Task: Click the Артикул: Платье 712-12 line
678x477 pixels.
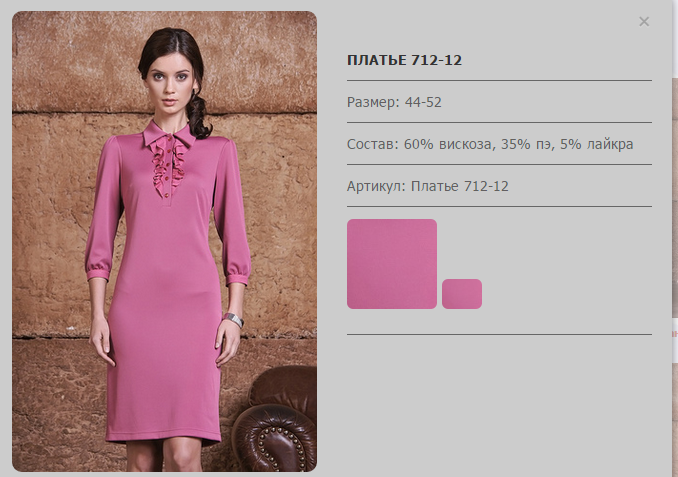Action: click(x=428, y=186)
